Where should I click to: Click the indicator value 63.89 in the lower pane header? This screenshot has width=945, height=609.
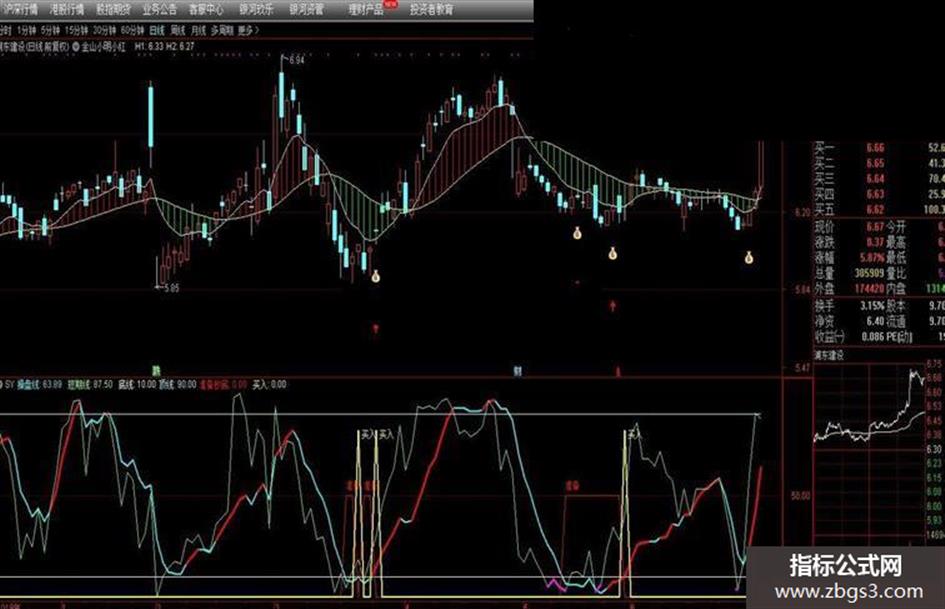pyautogui.click(x=52, y=385)
